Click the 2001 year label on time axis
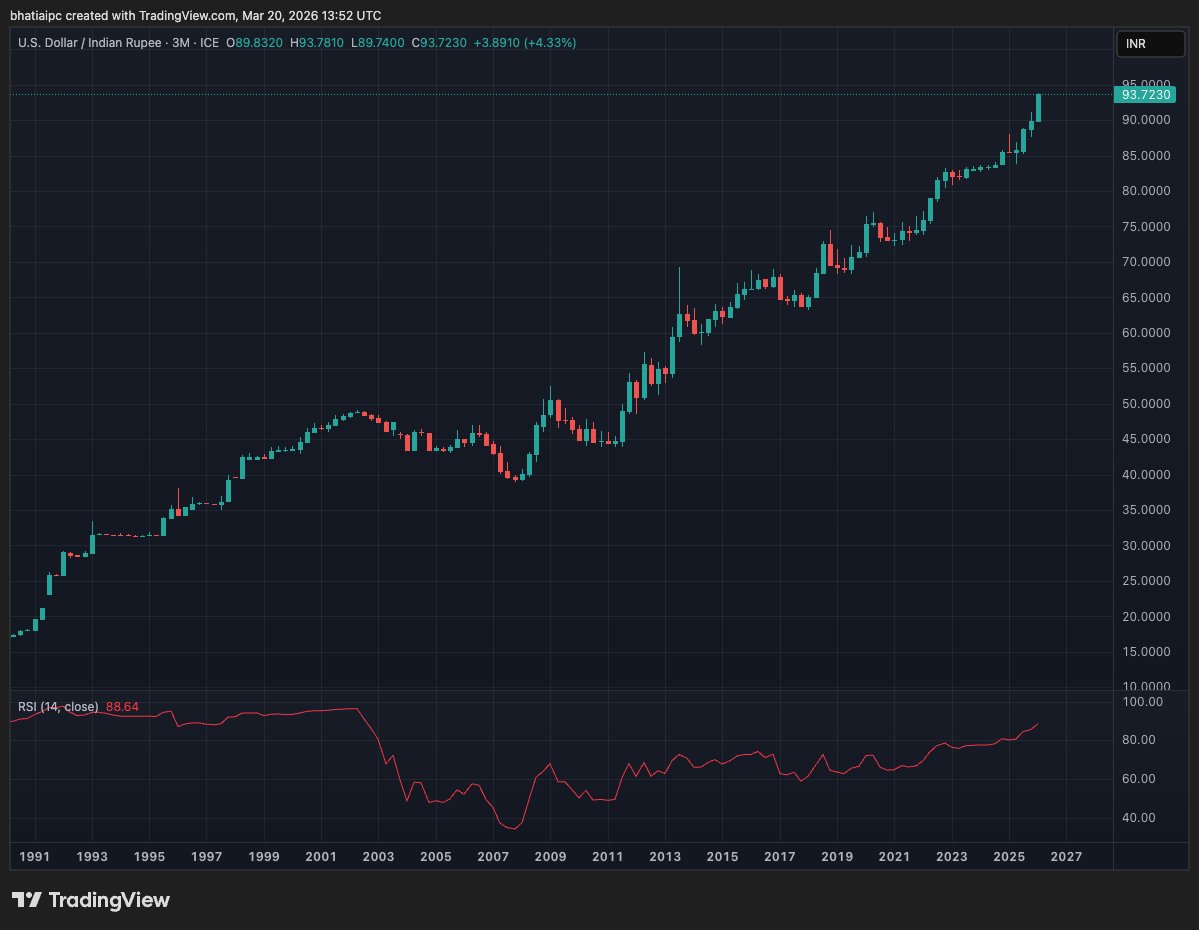The image size is (1199, 930). coord(321,857)
